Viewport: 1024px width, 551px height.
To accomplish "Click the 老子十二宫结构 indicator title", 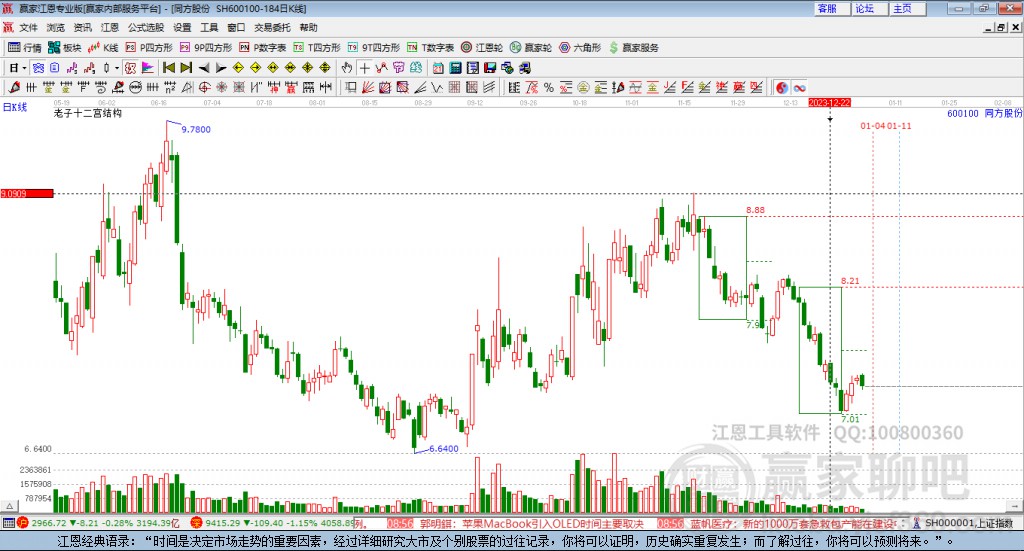I will [x=88, y=113].
